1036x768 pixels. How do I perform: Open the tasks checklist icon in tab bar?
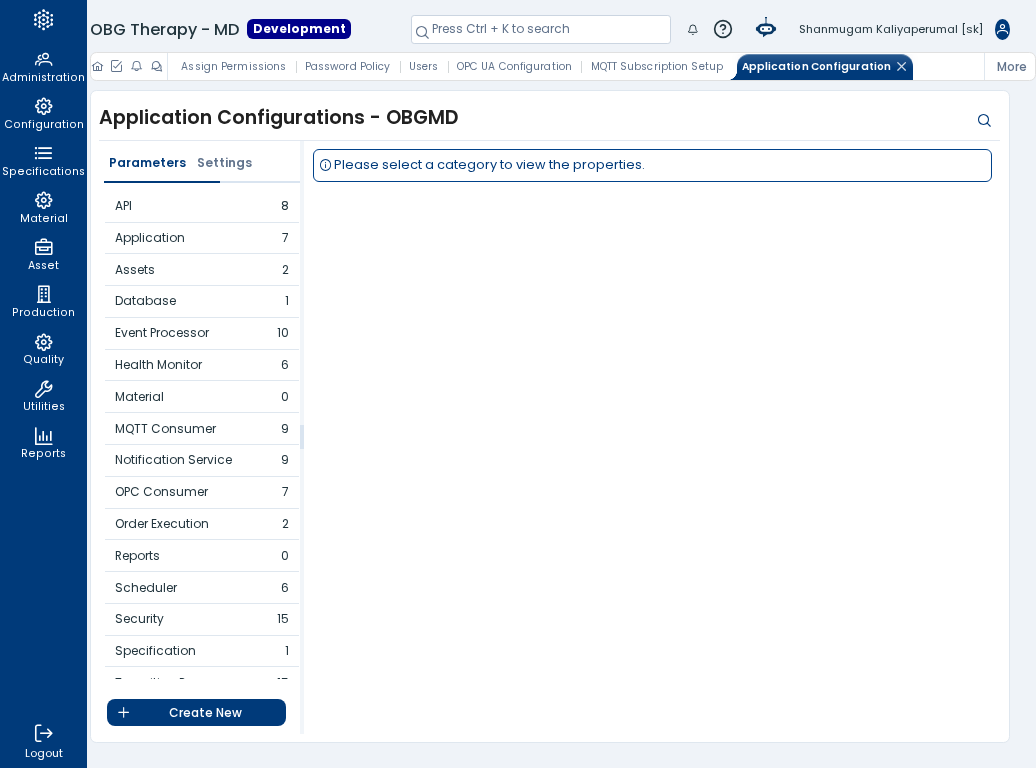tap(117, 66)
